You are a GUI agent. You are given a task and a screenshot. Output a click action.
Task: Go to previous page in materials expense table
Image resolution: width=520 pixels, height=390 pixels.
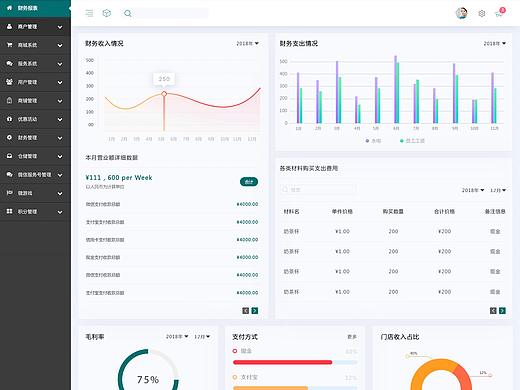pos(493,311)
